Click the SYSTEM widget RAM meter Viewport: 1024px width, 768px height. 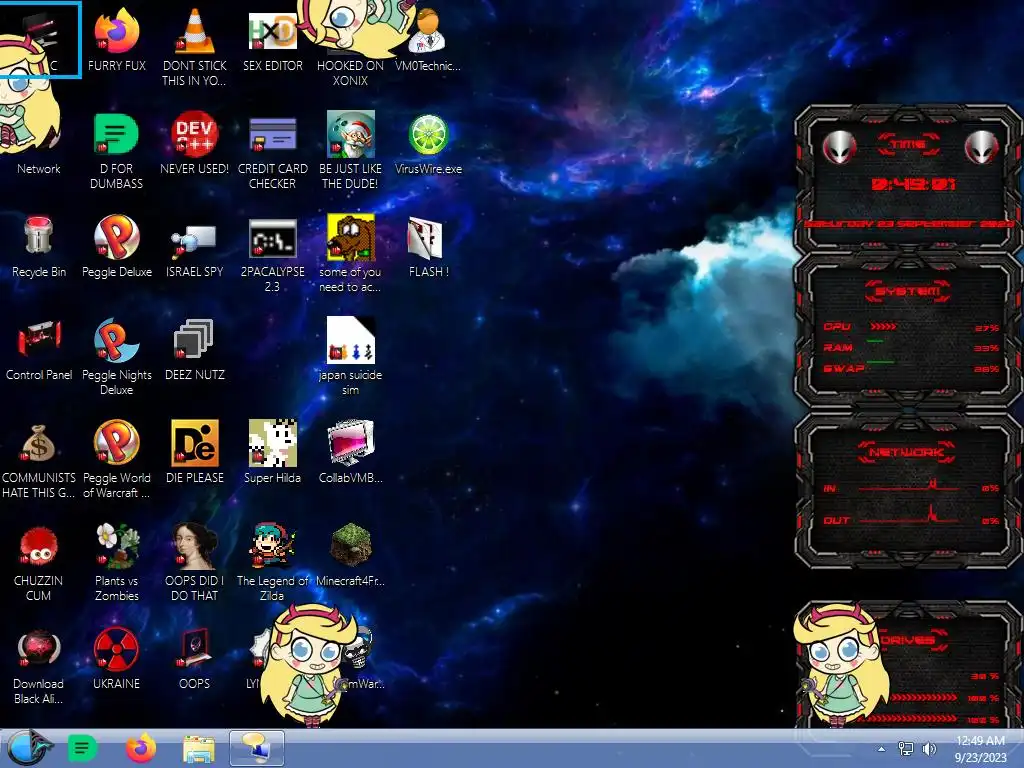click(x=911, y=348)
